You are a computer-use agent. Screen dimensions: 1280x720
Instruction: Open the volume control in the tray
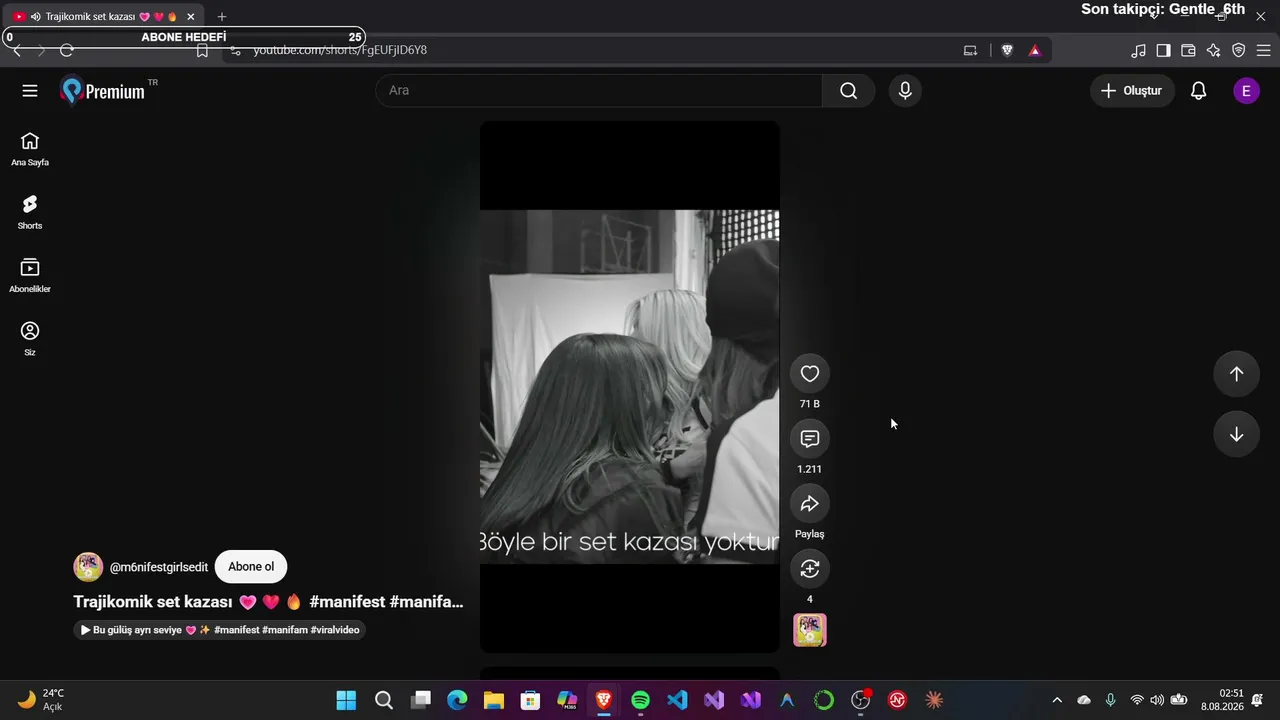[x=1157, y=700]
